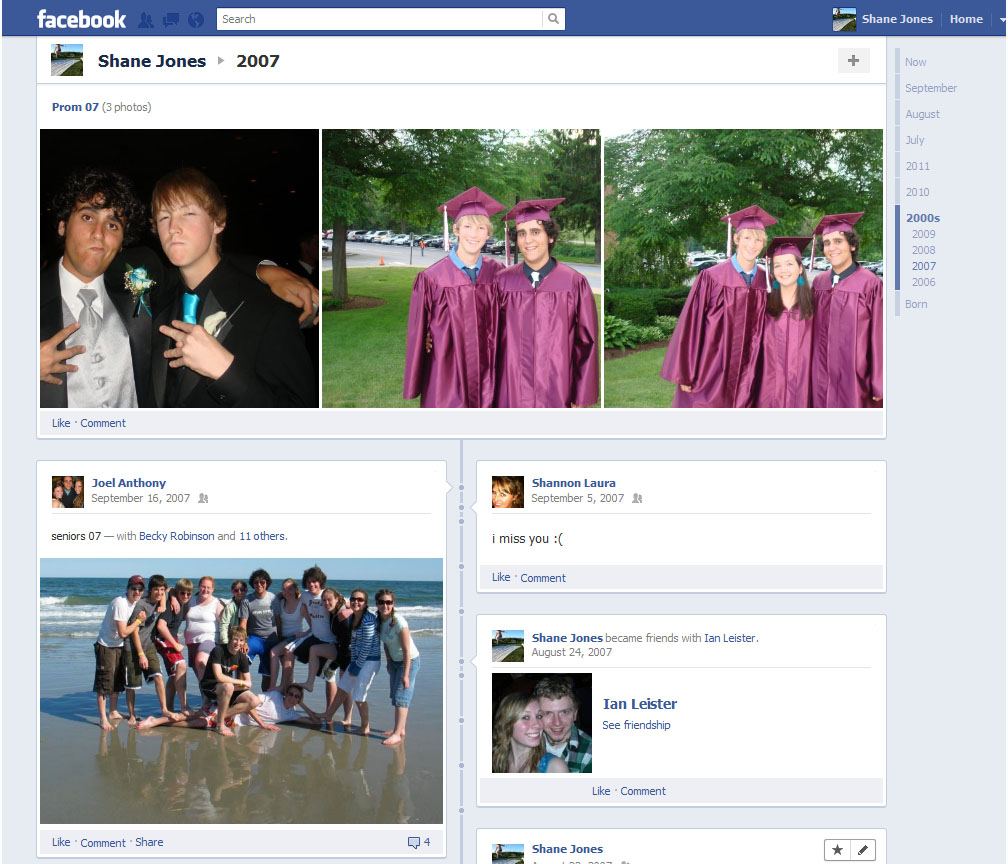Focus the Search input field

[379, 19]
